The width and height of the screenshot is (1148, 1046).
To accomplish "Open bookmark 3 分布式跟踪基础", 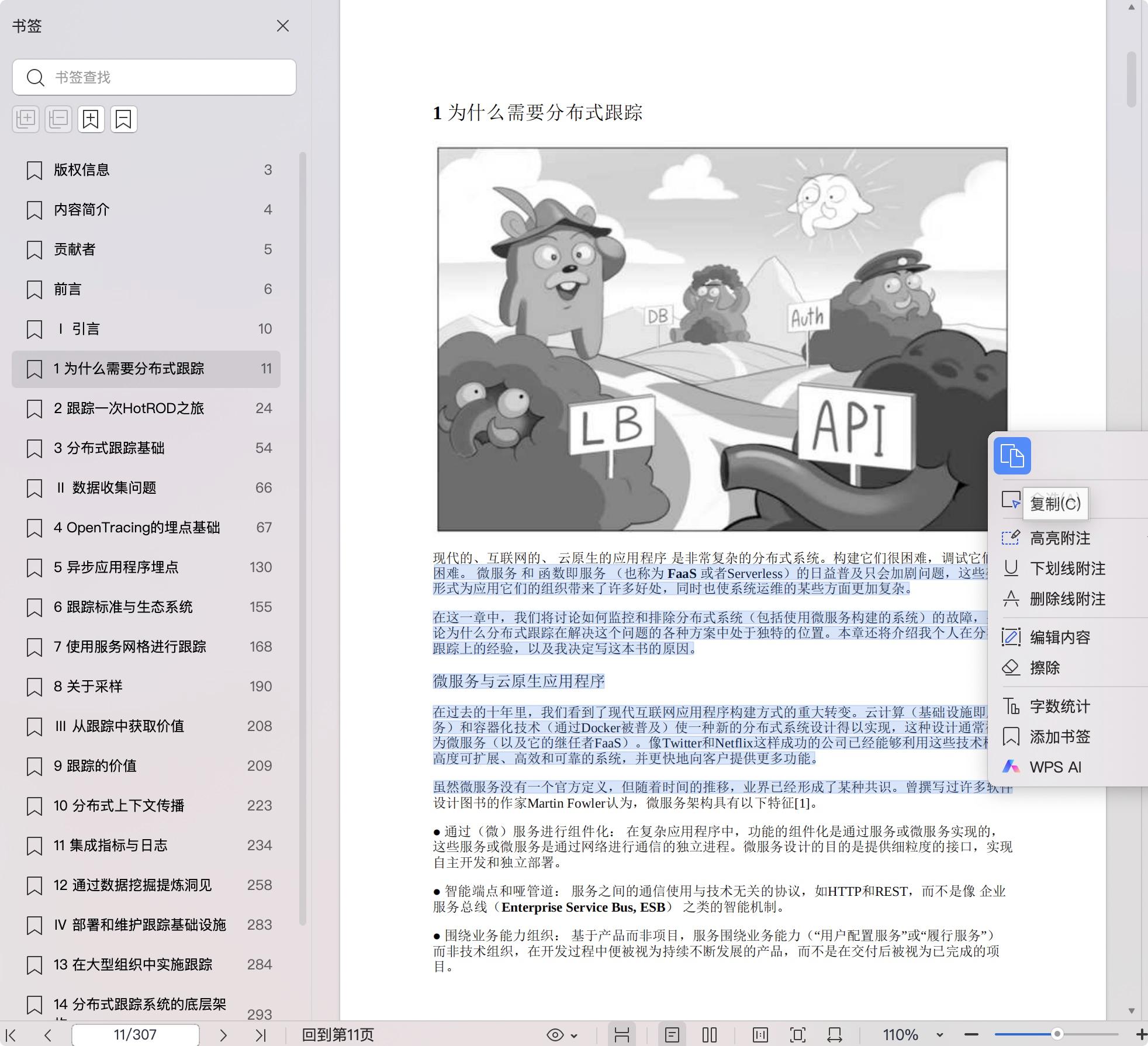I will tap(146, 448).
